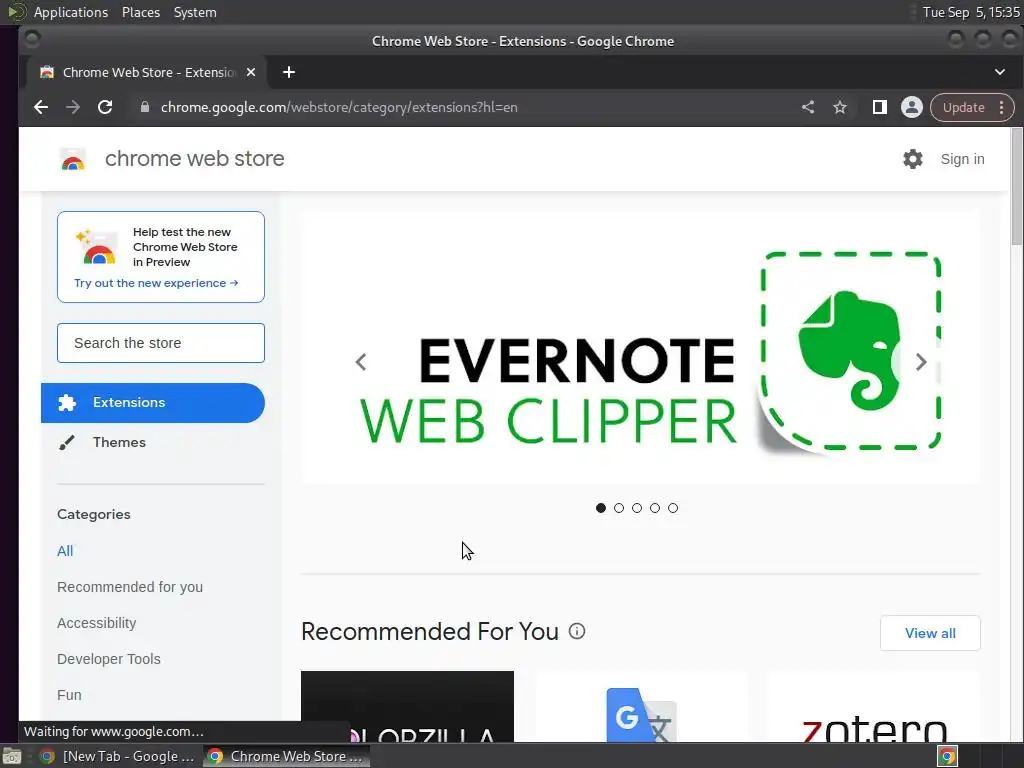Select Extensions in the sidebar
The width and height of the screenshot is (1024, 768).
(153, 402)
